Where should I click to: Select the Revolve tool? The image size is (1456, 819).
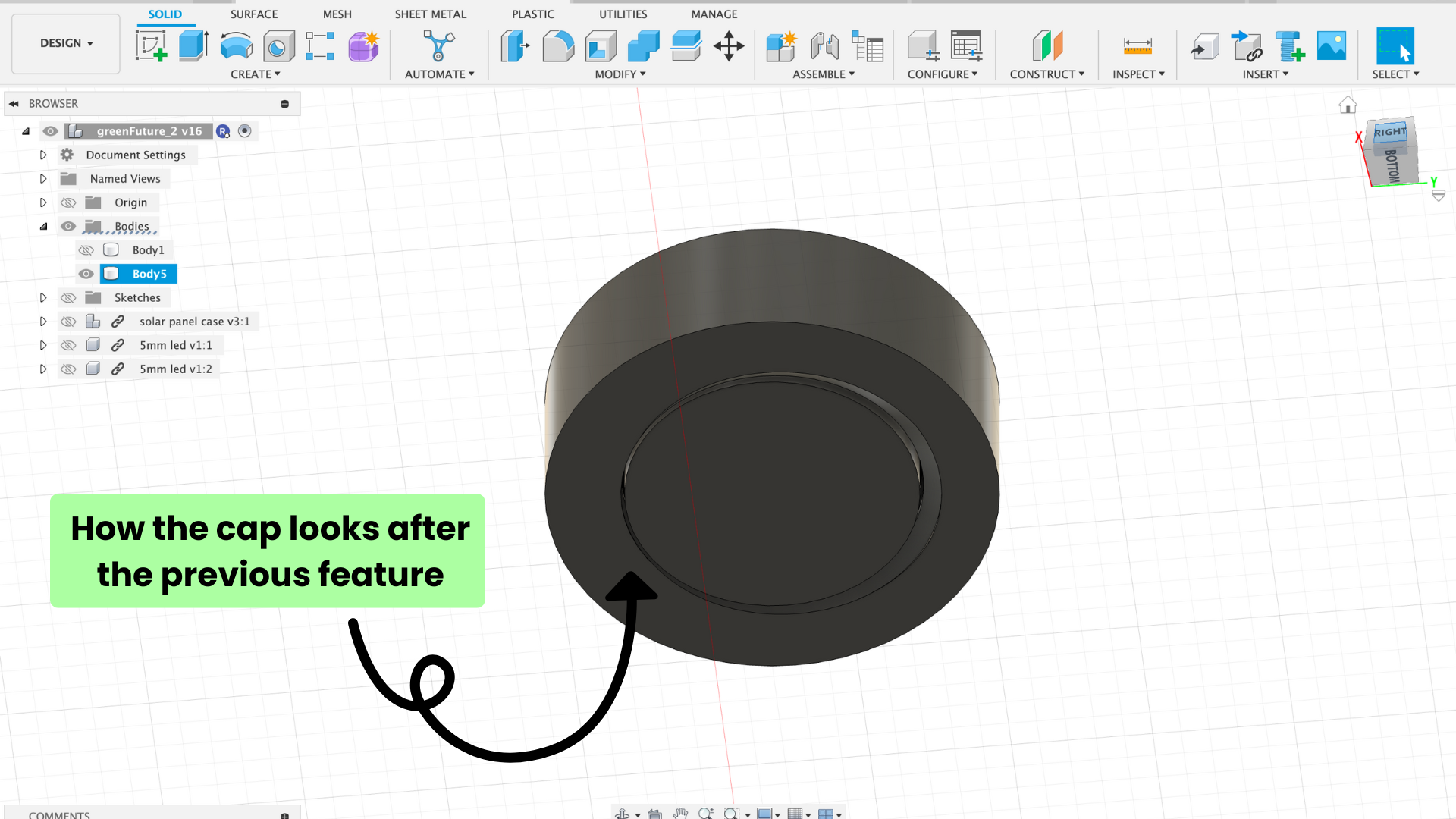coord(236,46)
